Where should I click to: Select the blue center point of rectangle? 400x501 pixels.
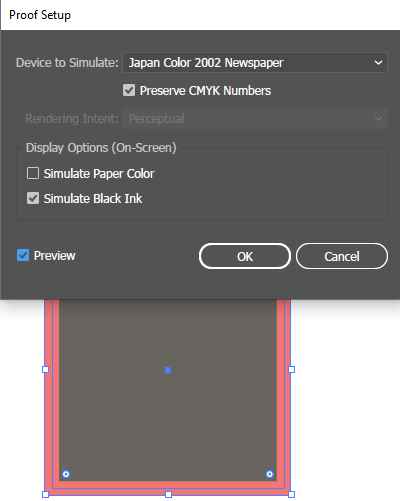pos(168,370)
